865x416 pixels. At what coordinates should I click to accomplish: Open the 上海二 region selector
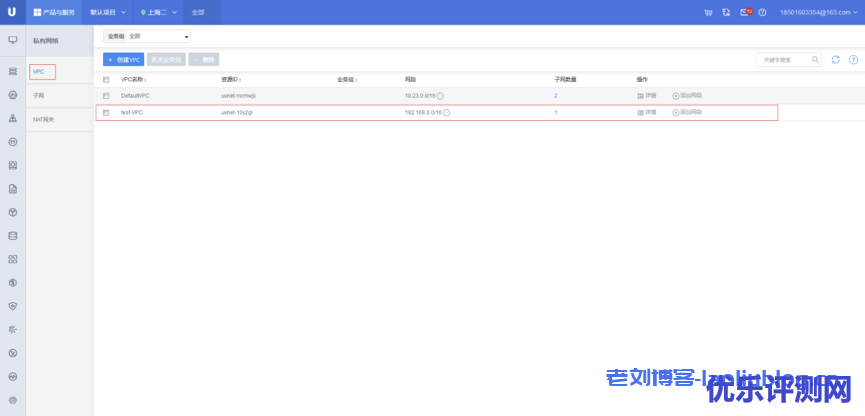(158, 12)
